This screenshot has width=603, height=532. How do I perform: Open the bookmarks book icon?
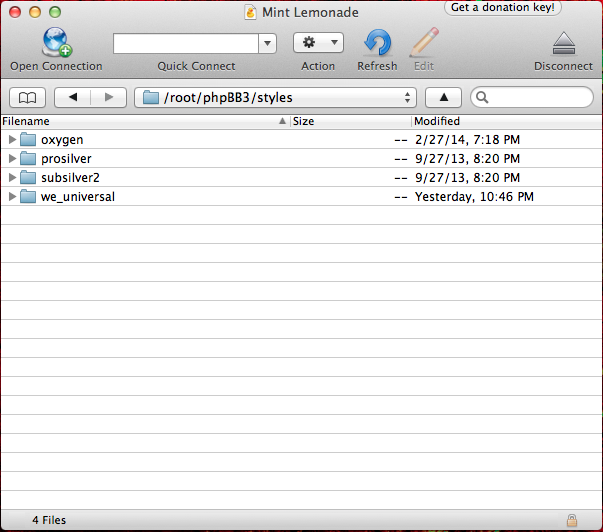click(x=27, y=98)
